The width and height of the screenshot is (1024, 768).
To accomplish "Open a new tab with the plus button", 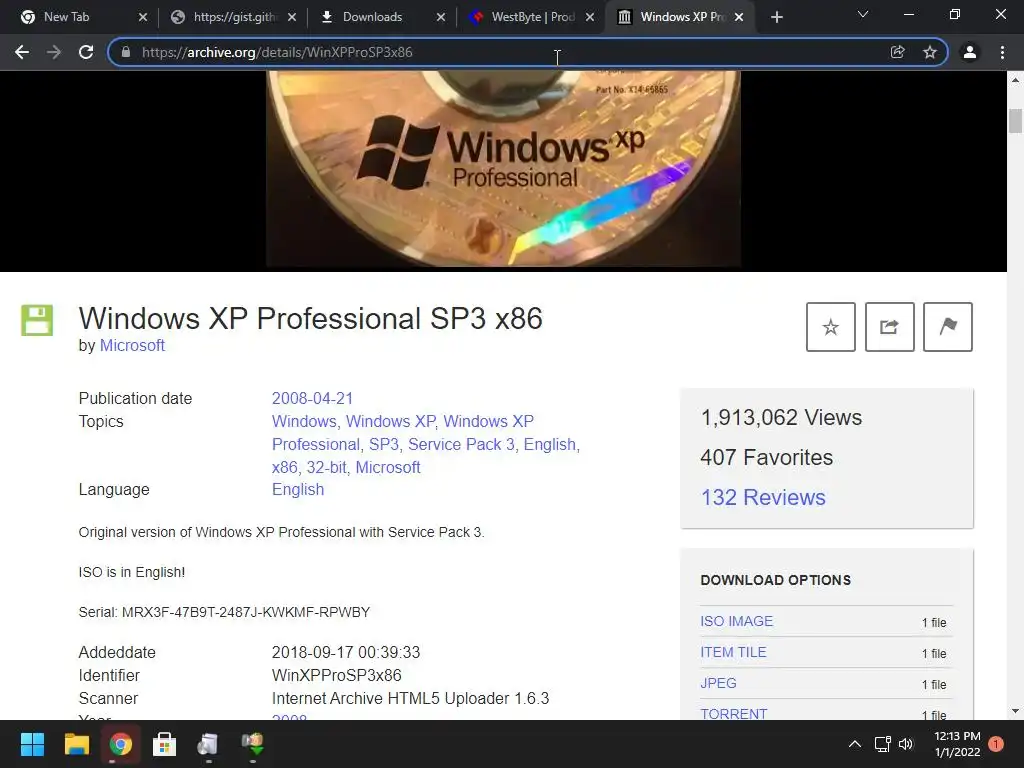I will click(x=776, y=17).
